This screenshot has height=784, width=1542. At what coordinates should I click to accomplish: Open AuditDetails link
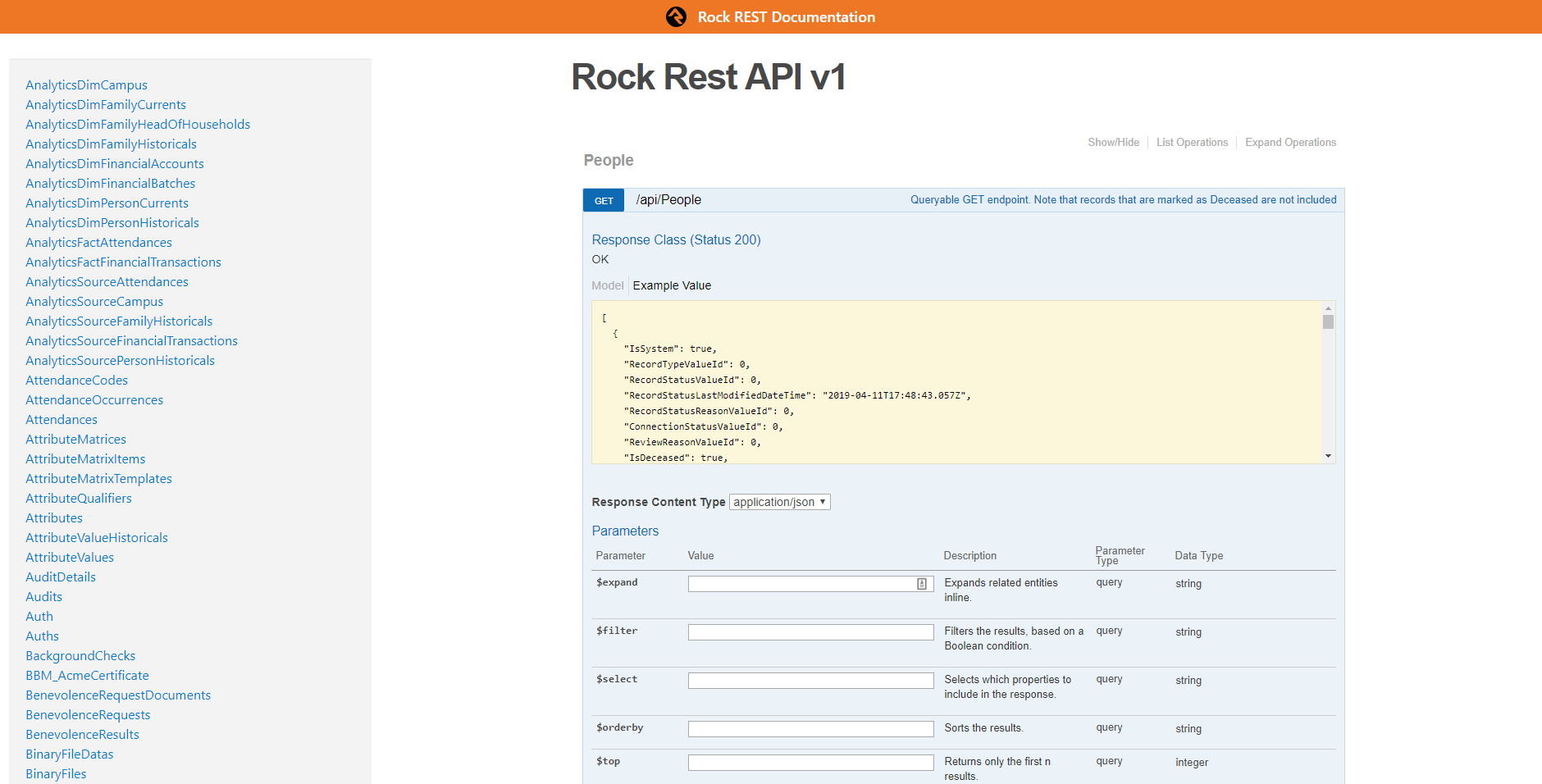[x=61, y=577]
